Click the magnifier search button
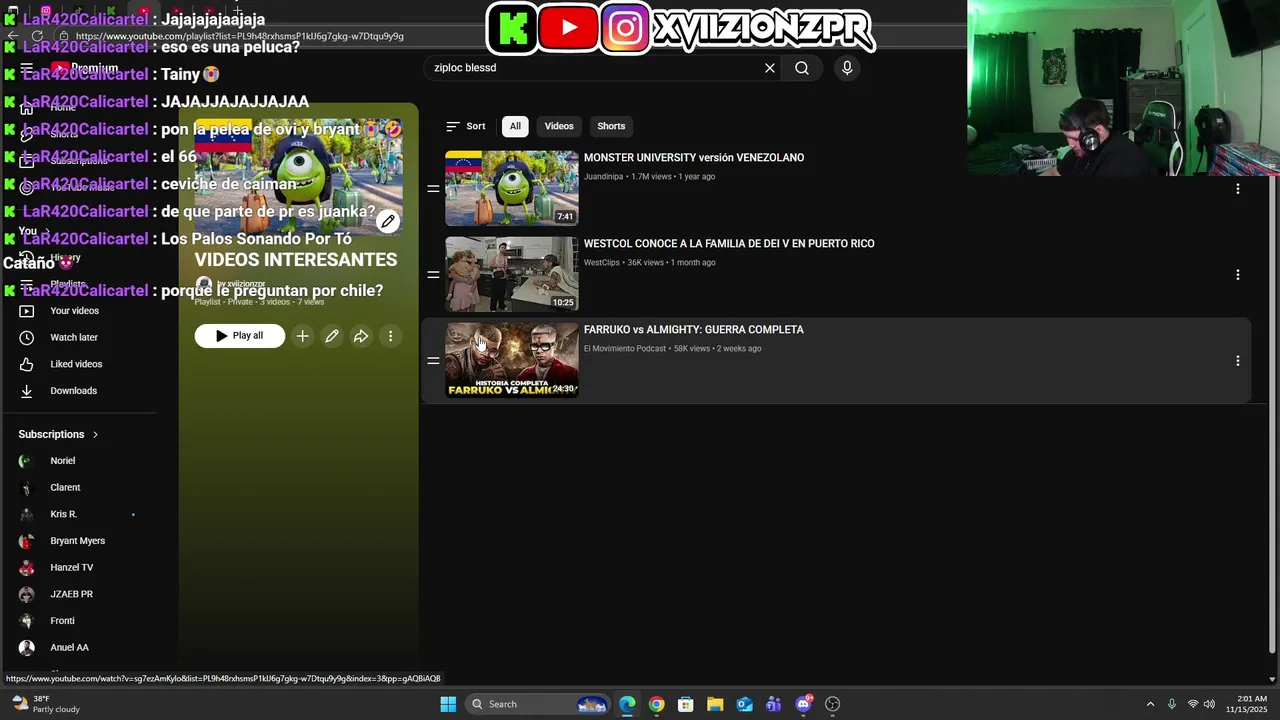 tap(802, 68)
